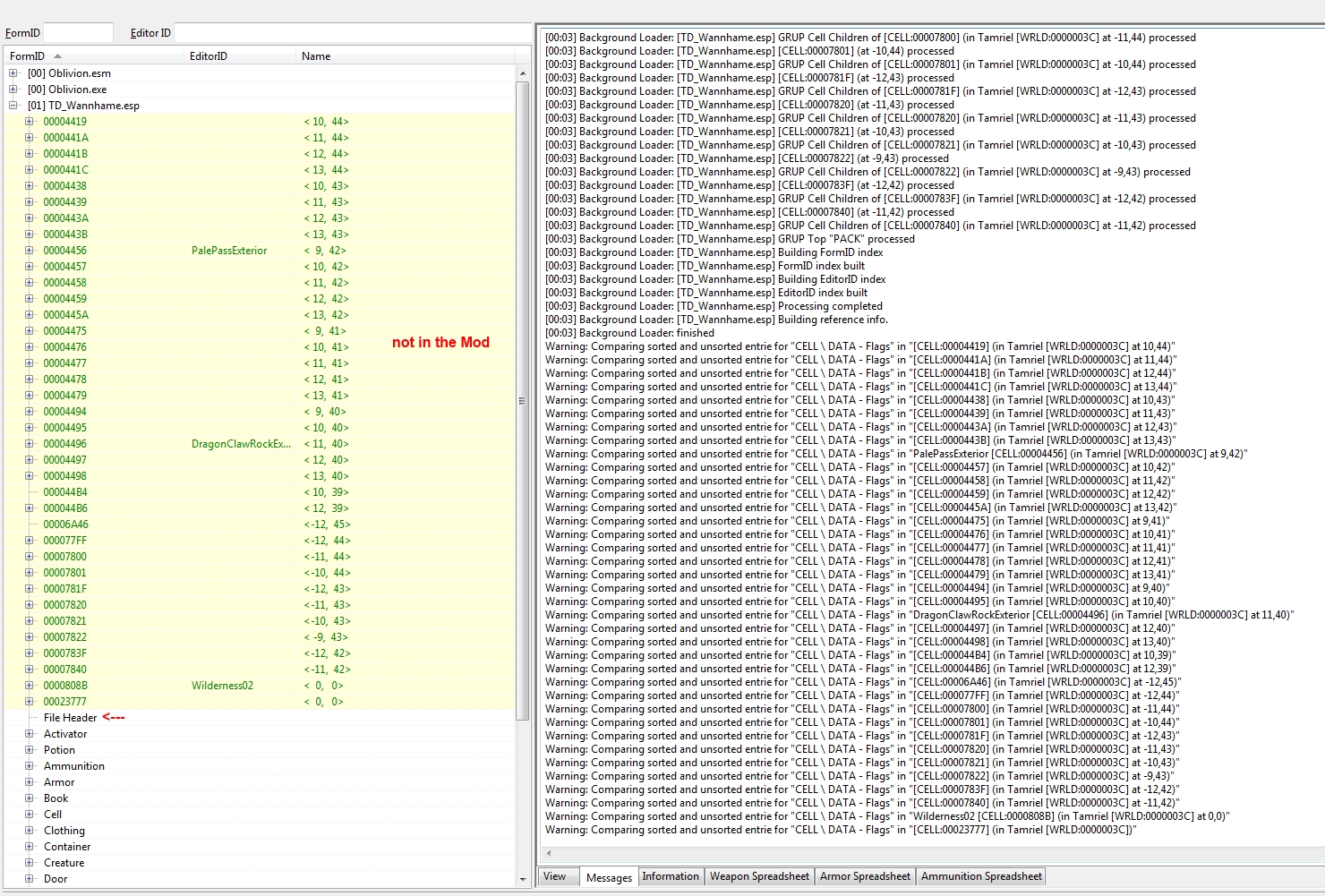Click the 'GRUP Top "PACK" processed' message line
This screenshot has width=1325, height=896.
tap(730, 239)
